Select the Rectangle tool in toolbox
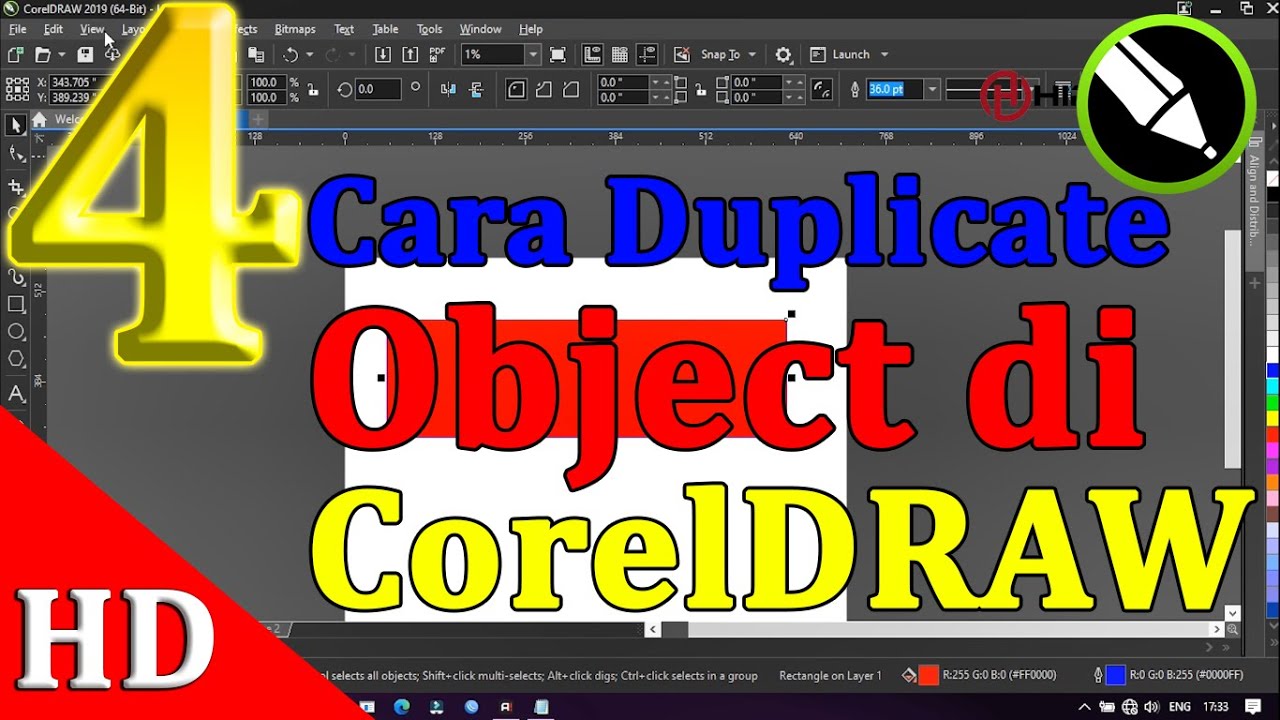This screenshot has height=720, width=1280. tap(16, 304)
